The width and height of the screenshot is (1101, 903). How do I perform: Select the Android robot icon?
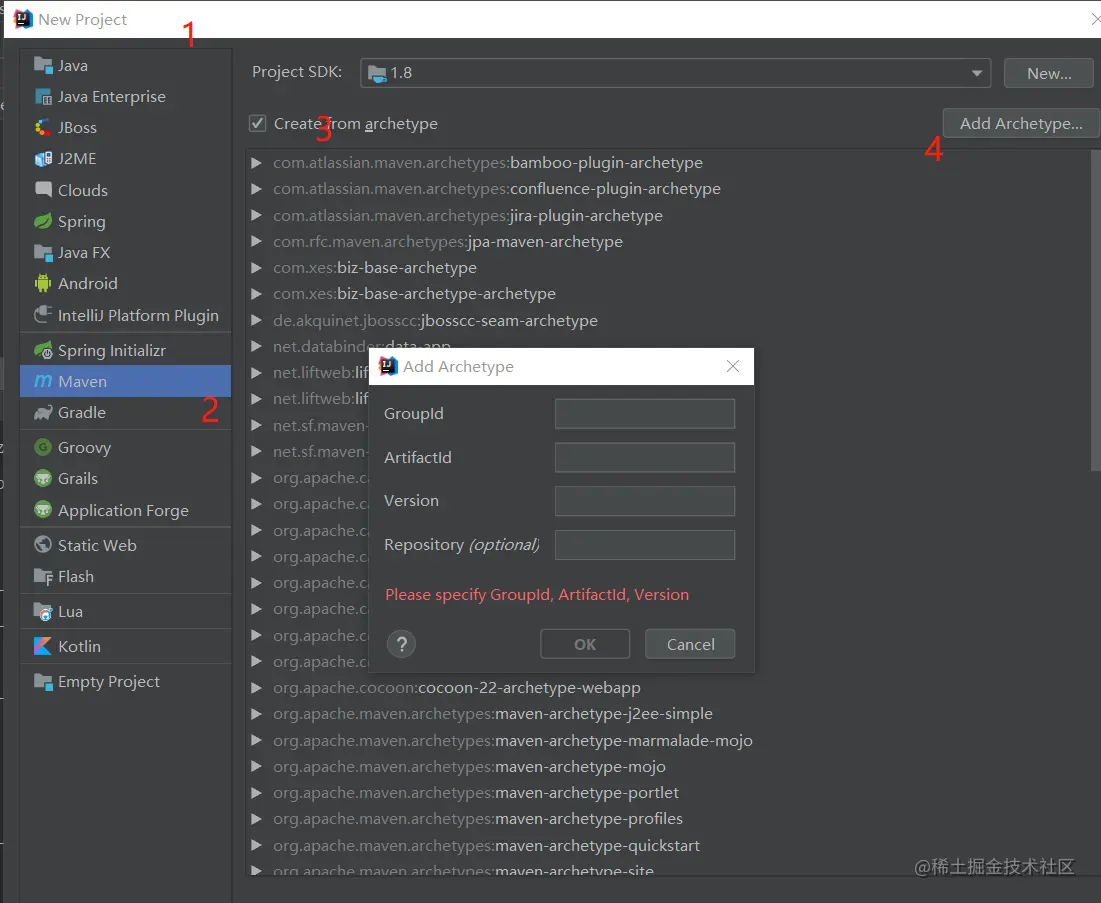[x=44, y=283]
